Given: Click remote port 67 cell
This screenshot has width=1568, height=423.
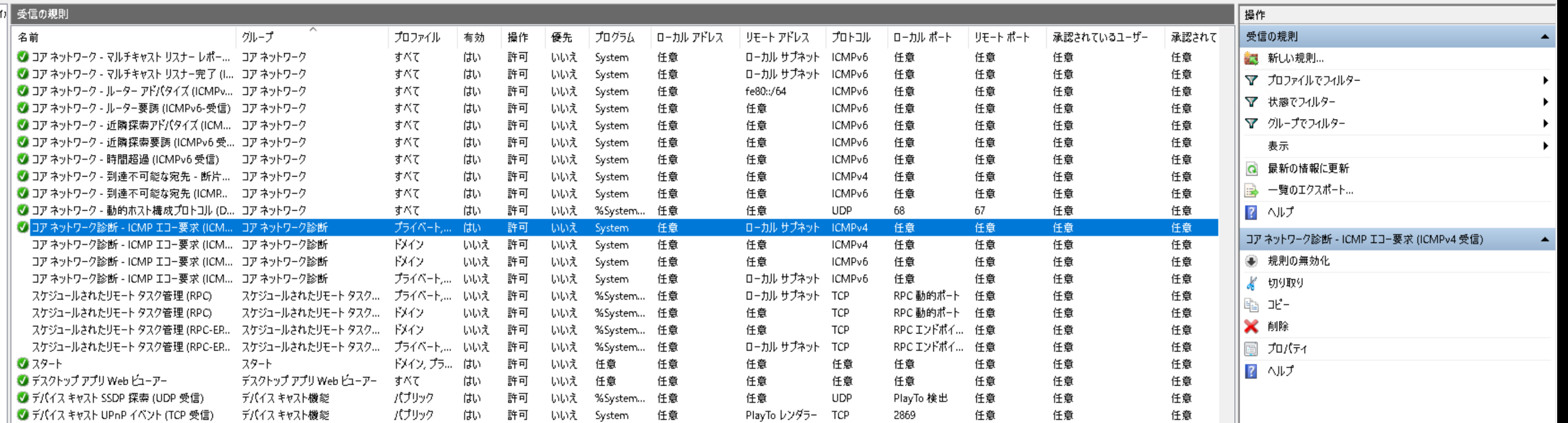Looking at the screenshot, I should coord(980,211).
